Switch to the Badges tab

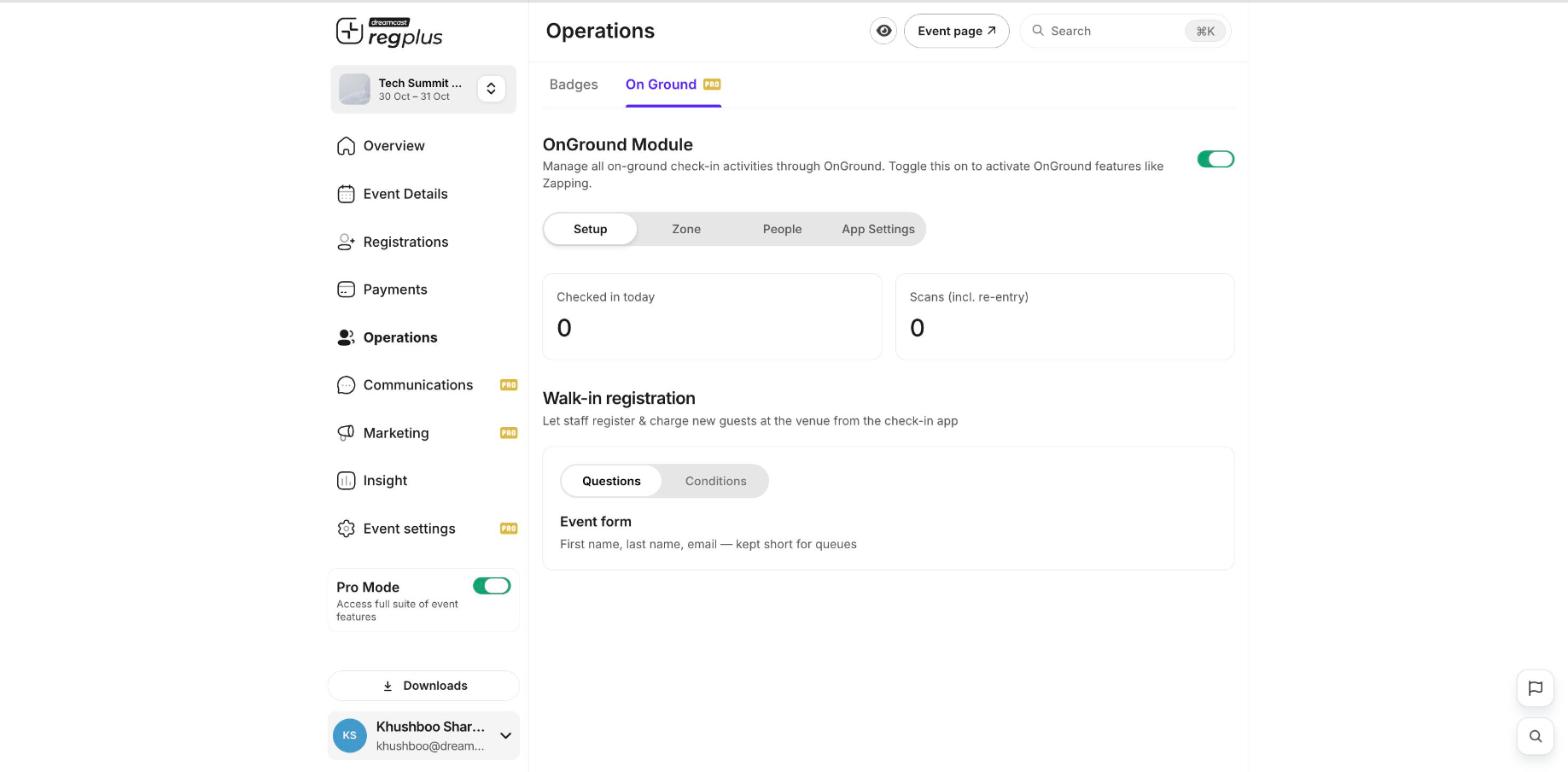pyautogui.click(x=573, y=84)
